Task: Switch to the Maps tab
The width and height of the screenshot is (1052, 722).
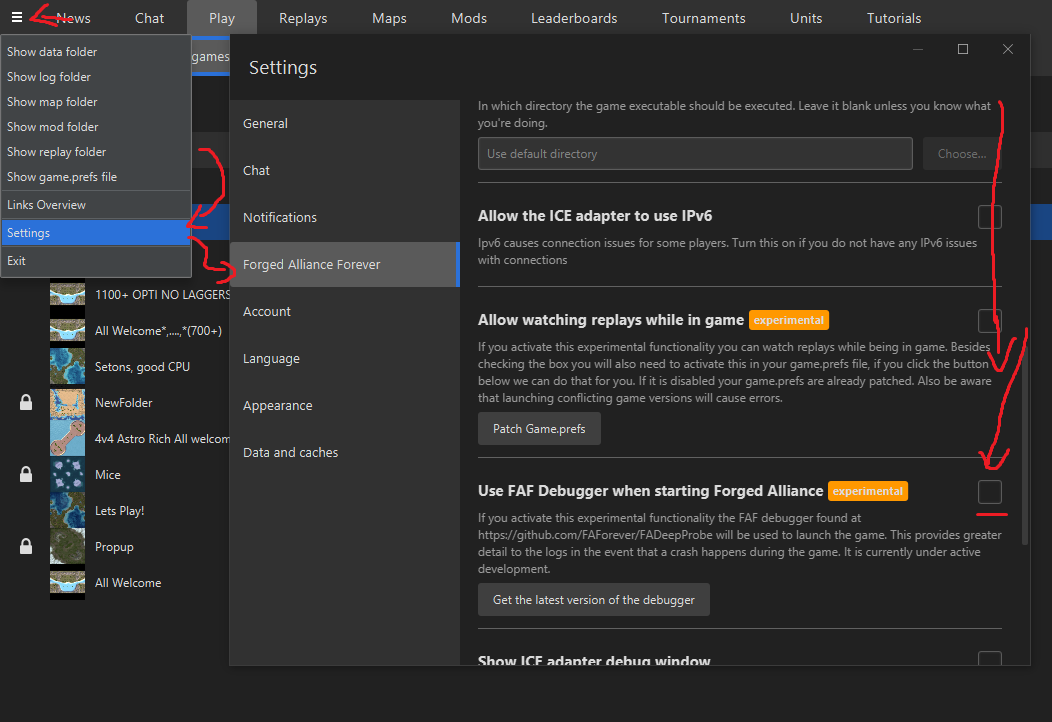Action: (x=389, y=18)
